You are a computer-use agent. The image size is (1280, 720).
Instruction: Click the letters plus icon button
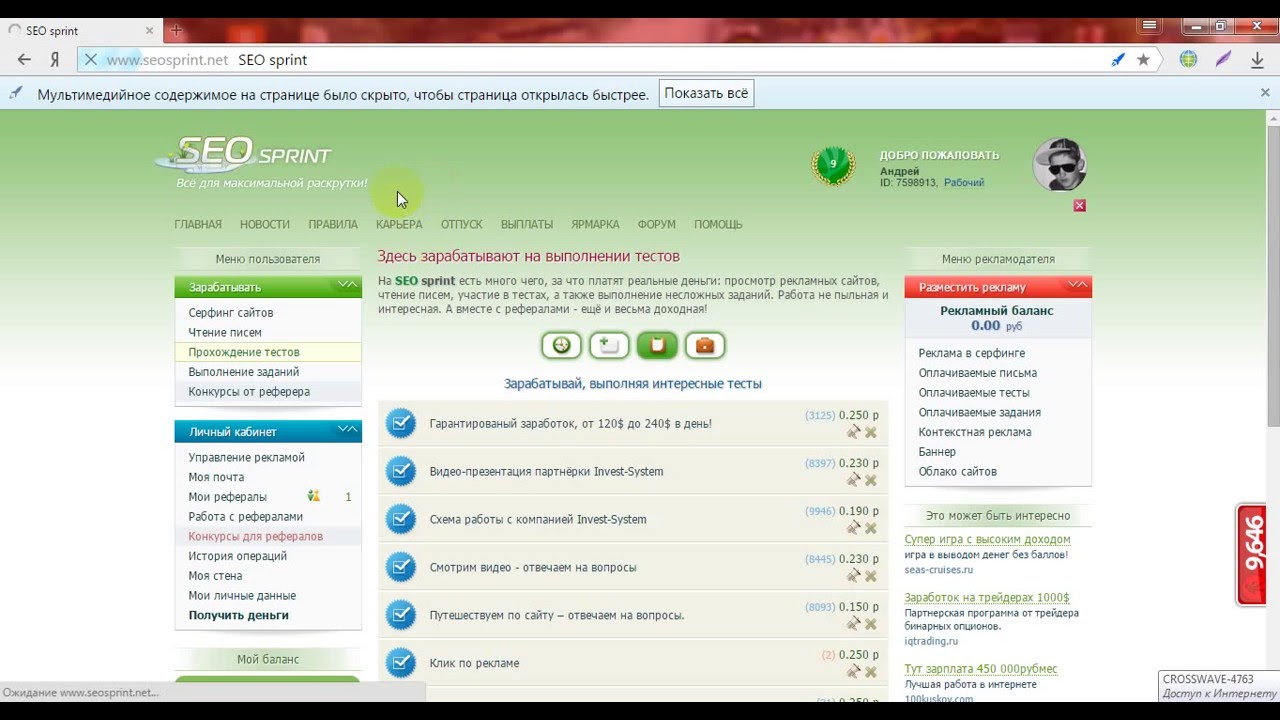pos(609,345)
